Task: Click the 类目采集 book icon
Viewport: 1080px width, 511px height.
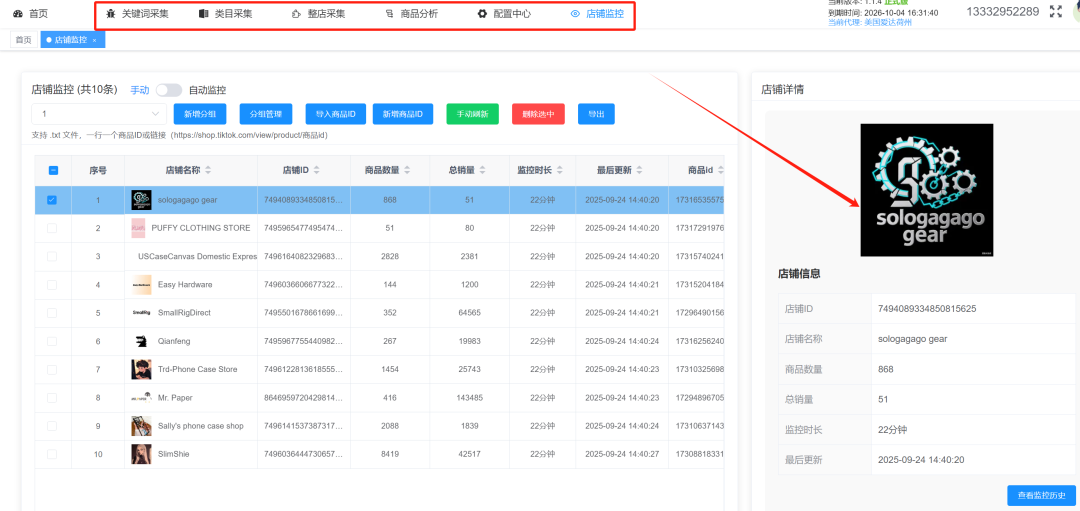Action: pyautogui.click(x=204, y=14)
